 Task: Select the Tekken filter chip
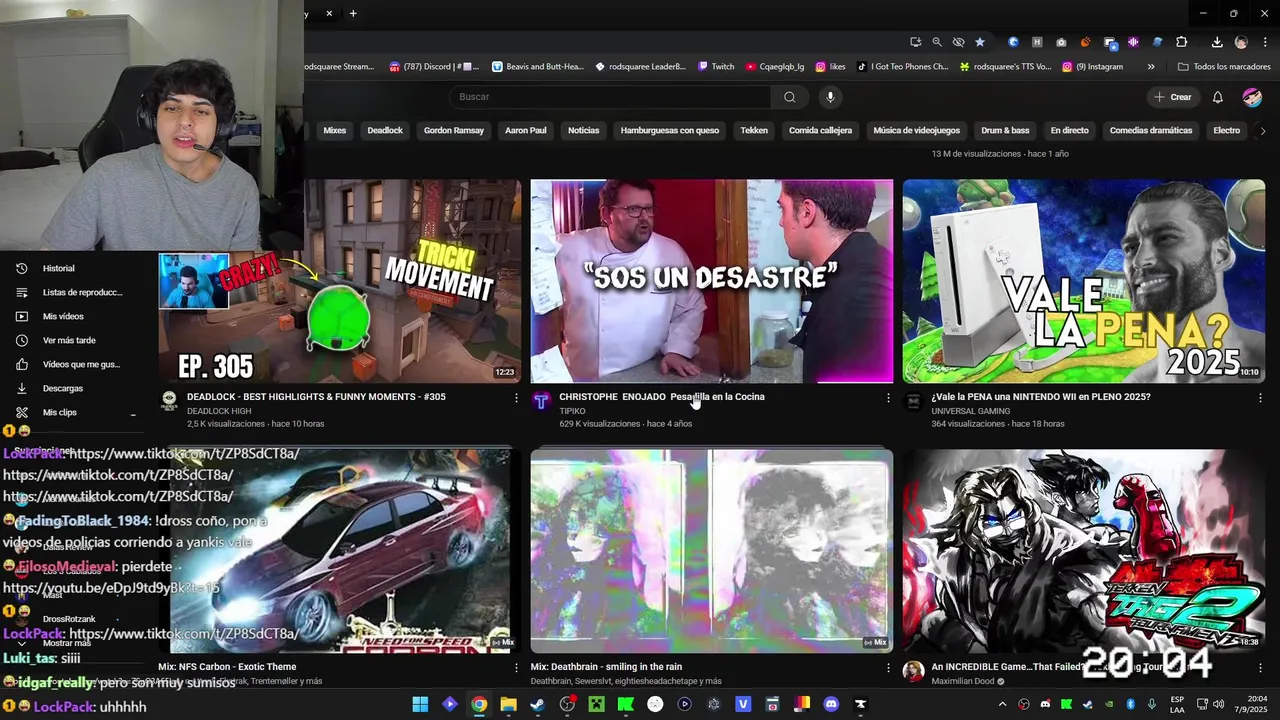(x=754, y=130)
